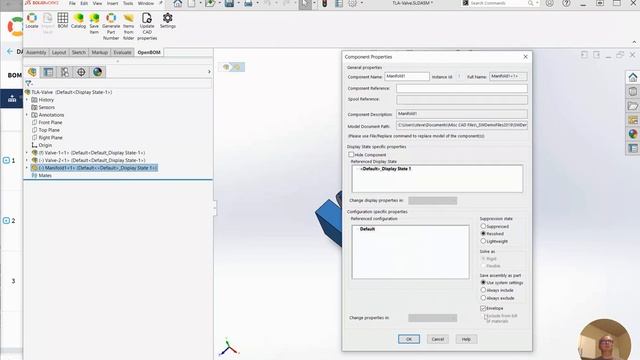Click the Home icon in quick toolbar
This screenshot has height=360, width=640.
coord(178,4)
